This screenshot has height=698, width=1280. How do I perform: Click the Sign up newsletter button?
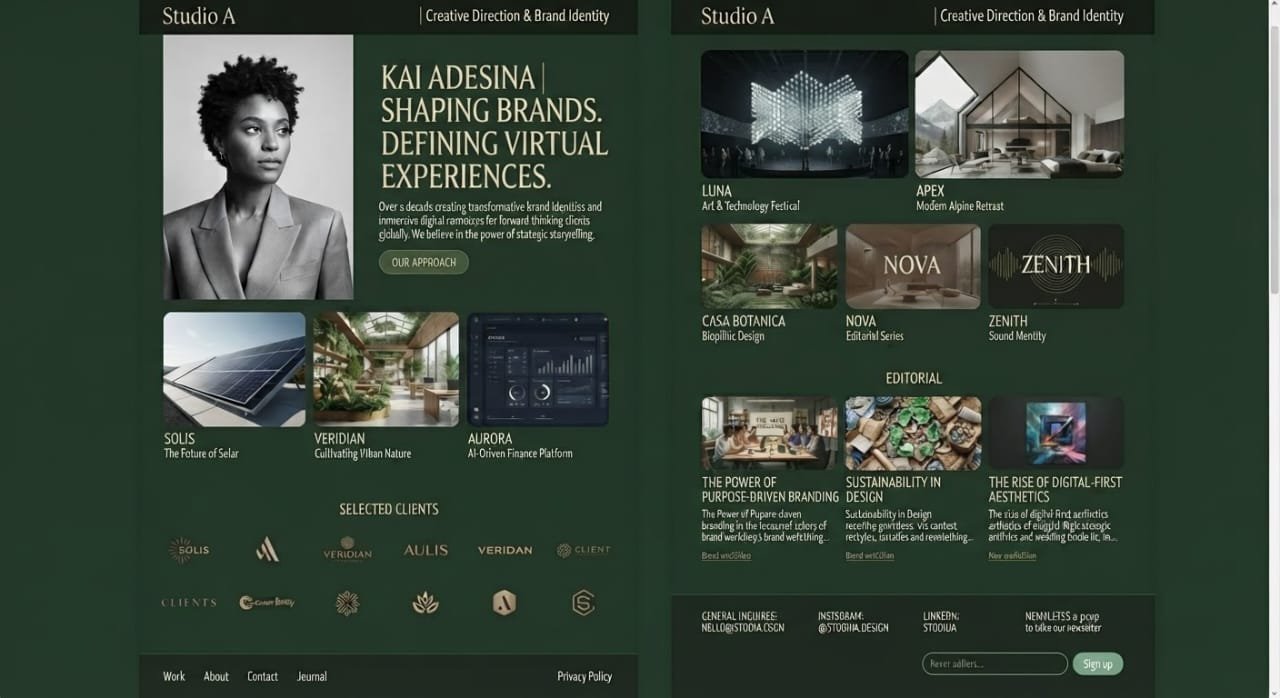click(1098, 664)
